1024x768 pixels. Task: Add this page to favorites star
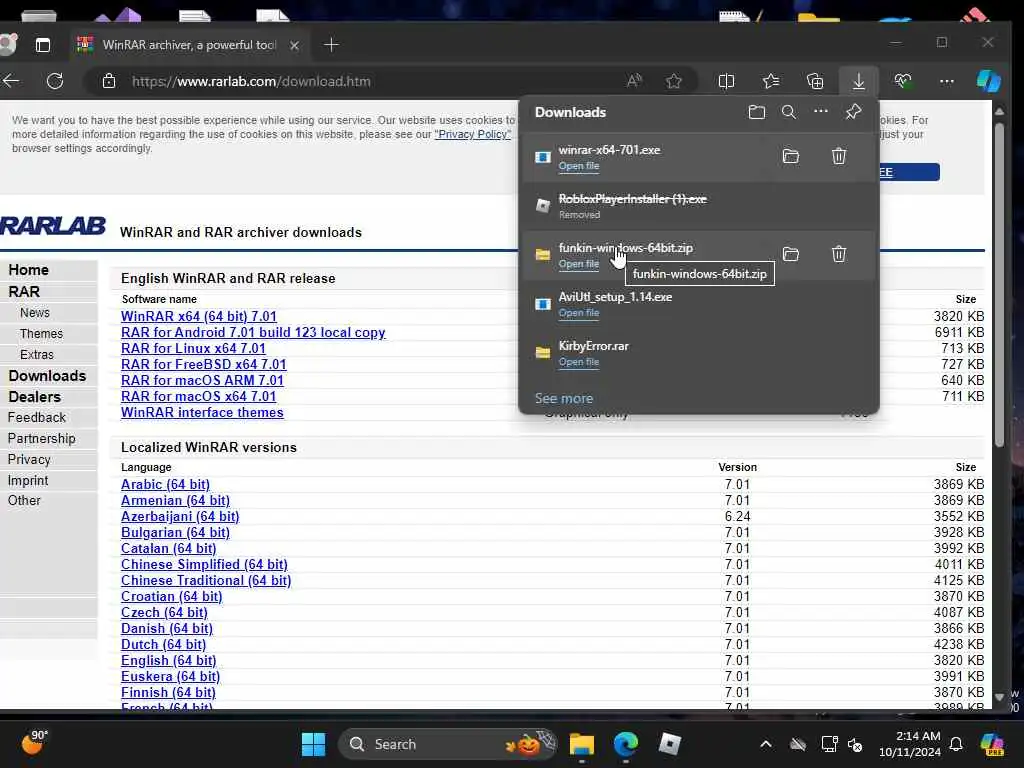(x=674, y=81)
